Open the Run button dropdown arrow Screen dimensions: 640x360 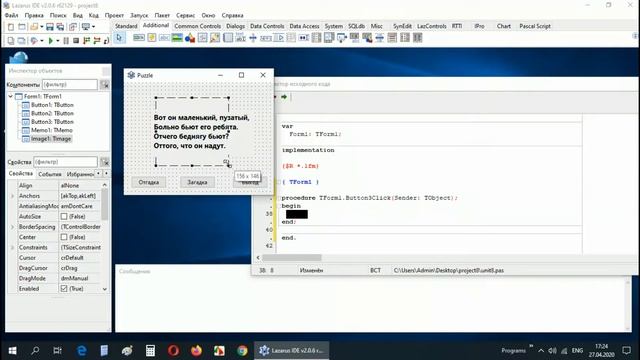(57, 41)
